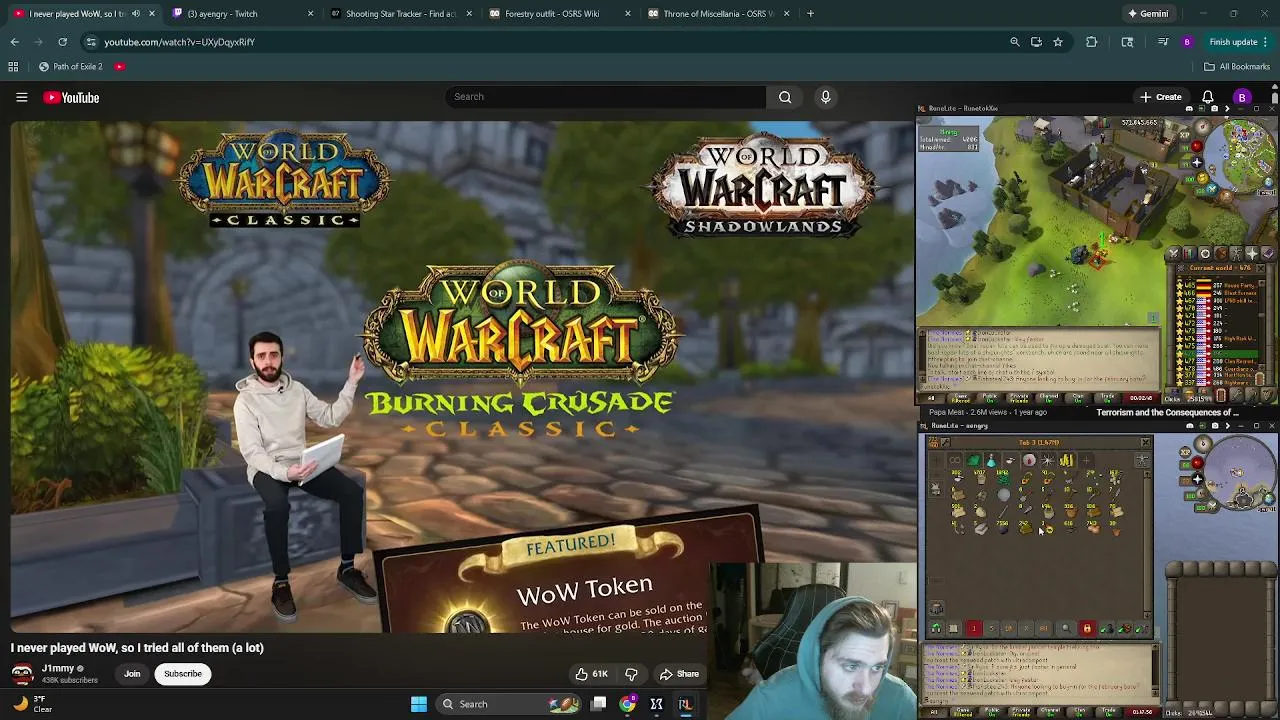
Task: Open the J1mmy channel link
Action: click(58, 669)
